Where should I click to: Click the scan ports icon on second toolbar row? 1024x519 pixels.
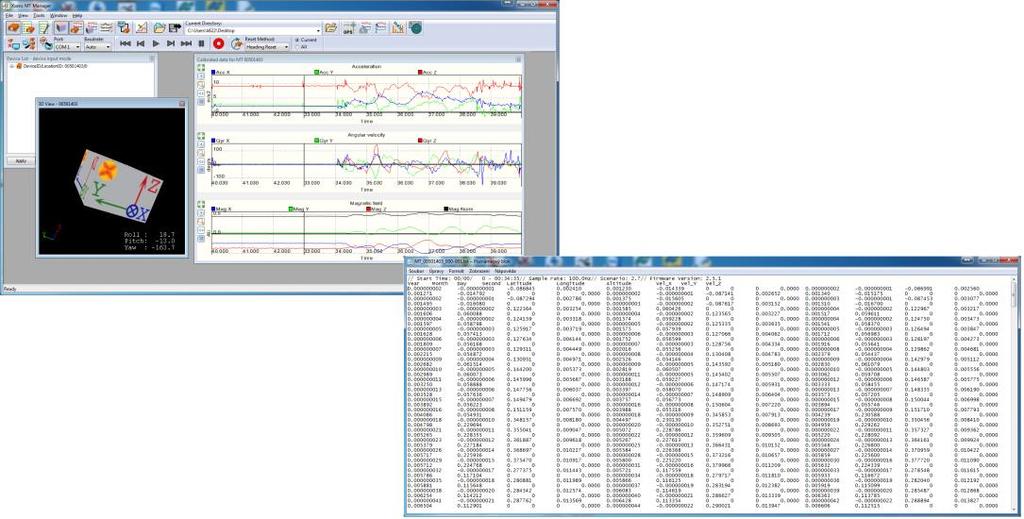(14, 44)
